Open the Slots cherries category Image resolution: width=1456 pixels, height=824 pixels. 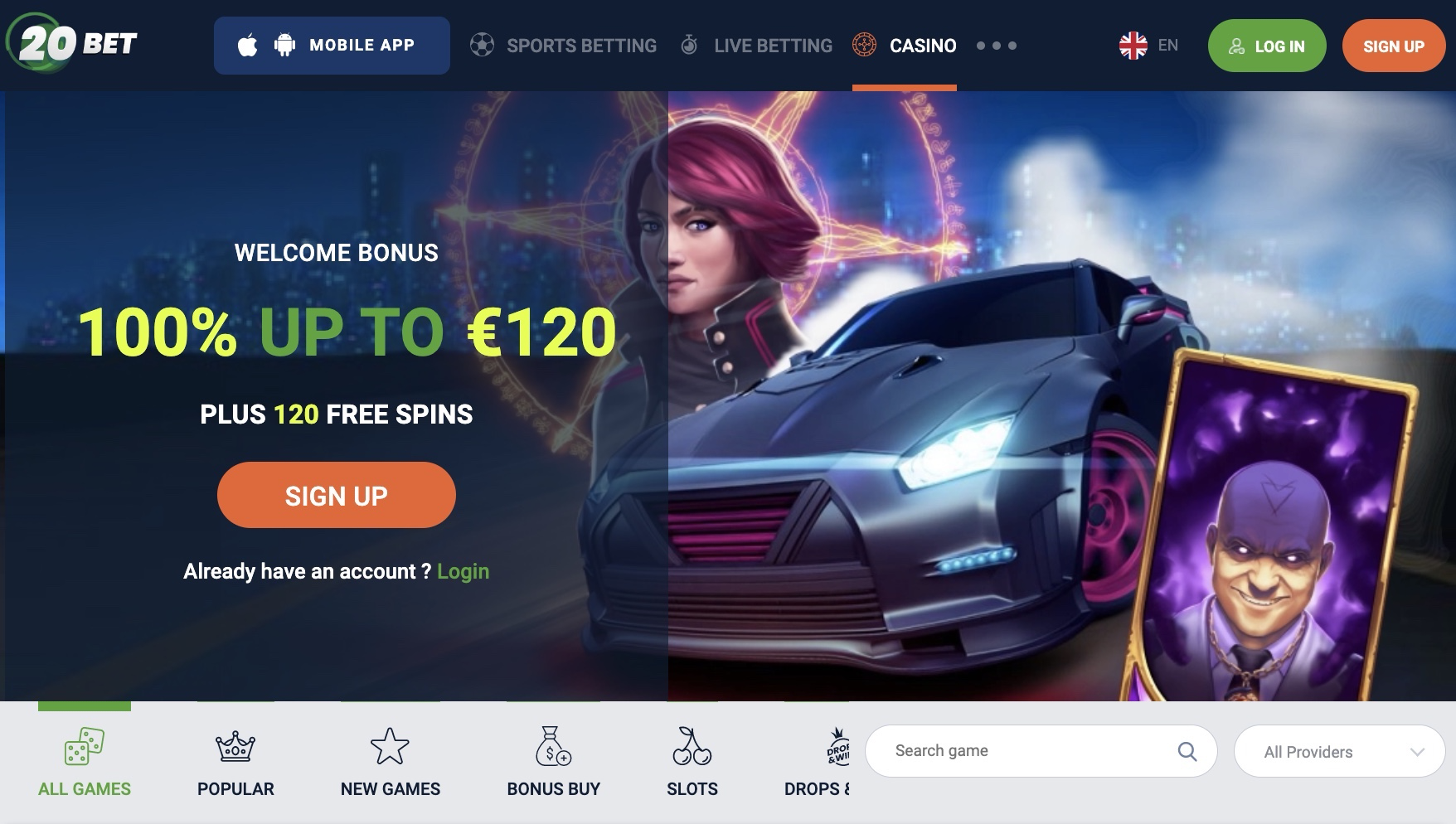692,763
